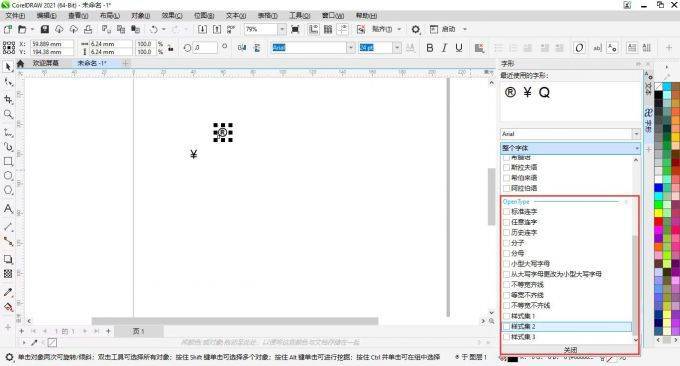Switch to the 欢迎屏幕 tab

click(x=46, y=63)
